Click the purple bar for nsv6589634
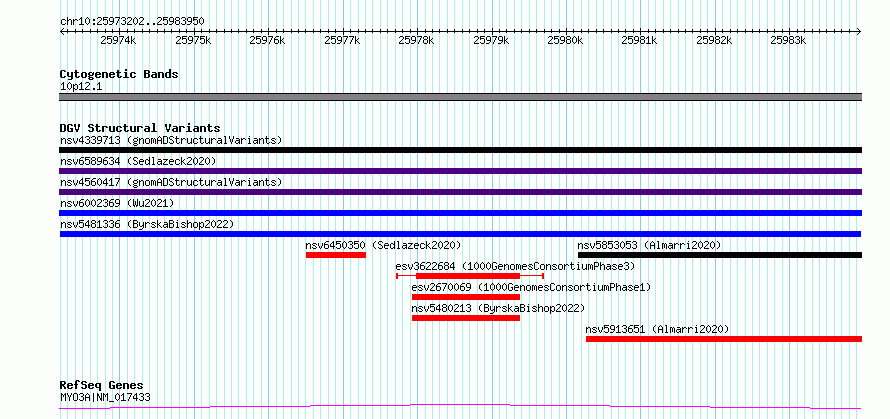Viewport: 890px width, 419px height. pos(461,171)
